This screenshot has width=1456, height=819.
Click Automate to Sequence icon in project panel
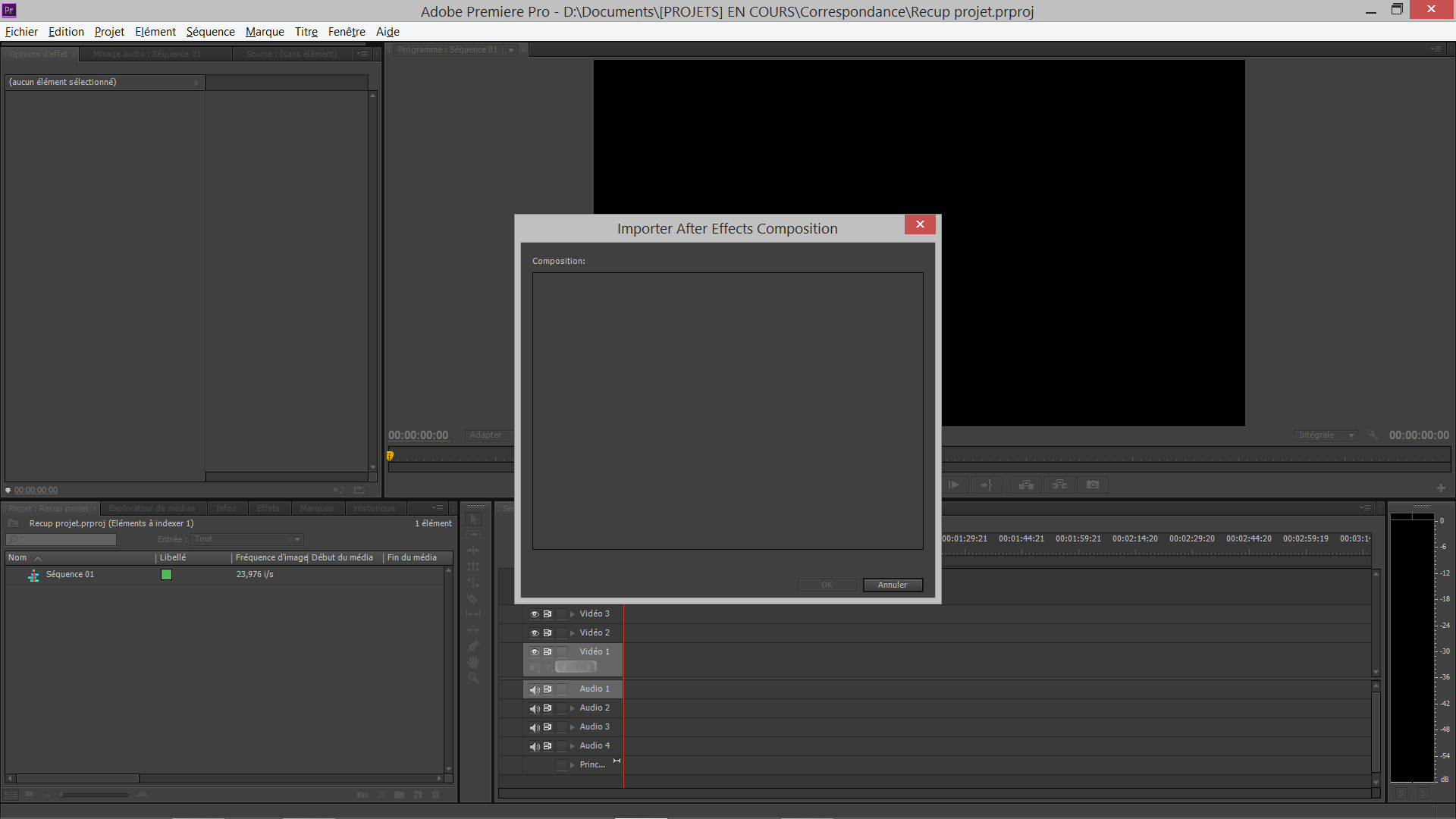coord(362,795)
